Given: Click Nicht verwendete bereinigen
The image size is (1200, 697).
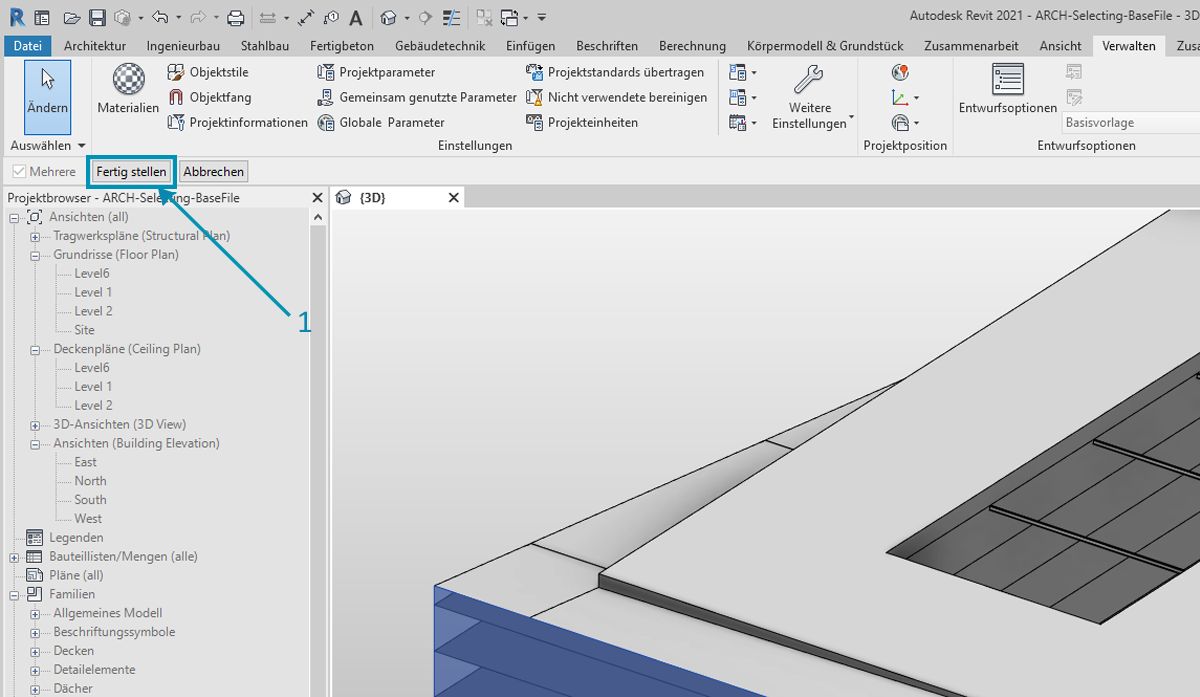Looking at the screenshot, I should pos(616,97).
